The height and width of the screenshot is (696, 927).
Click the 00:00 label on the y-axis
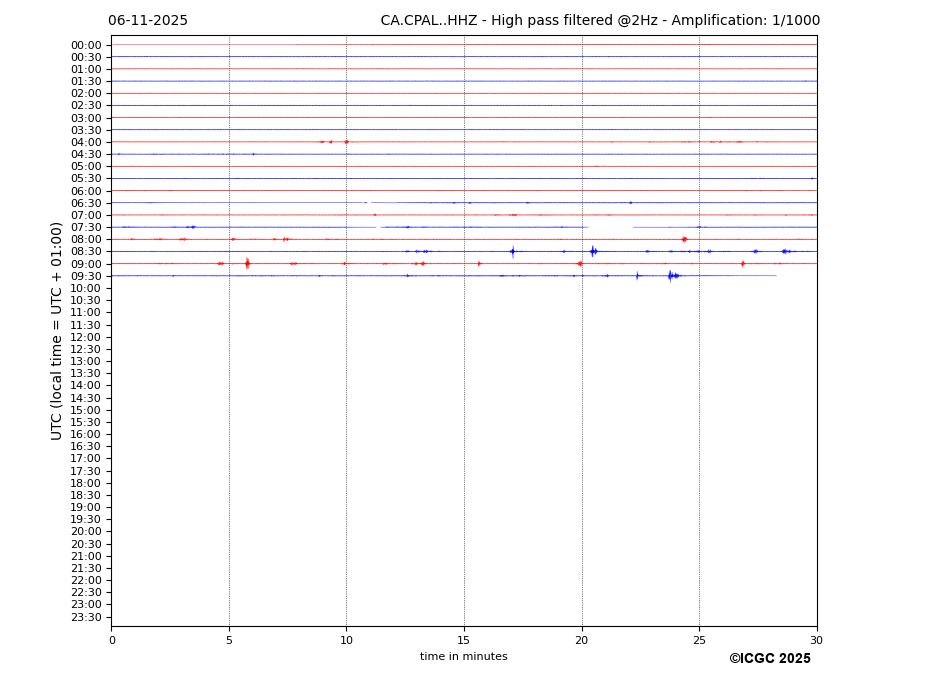[x=86, y=45]
